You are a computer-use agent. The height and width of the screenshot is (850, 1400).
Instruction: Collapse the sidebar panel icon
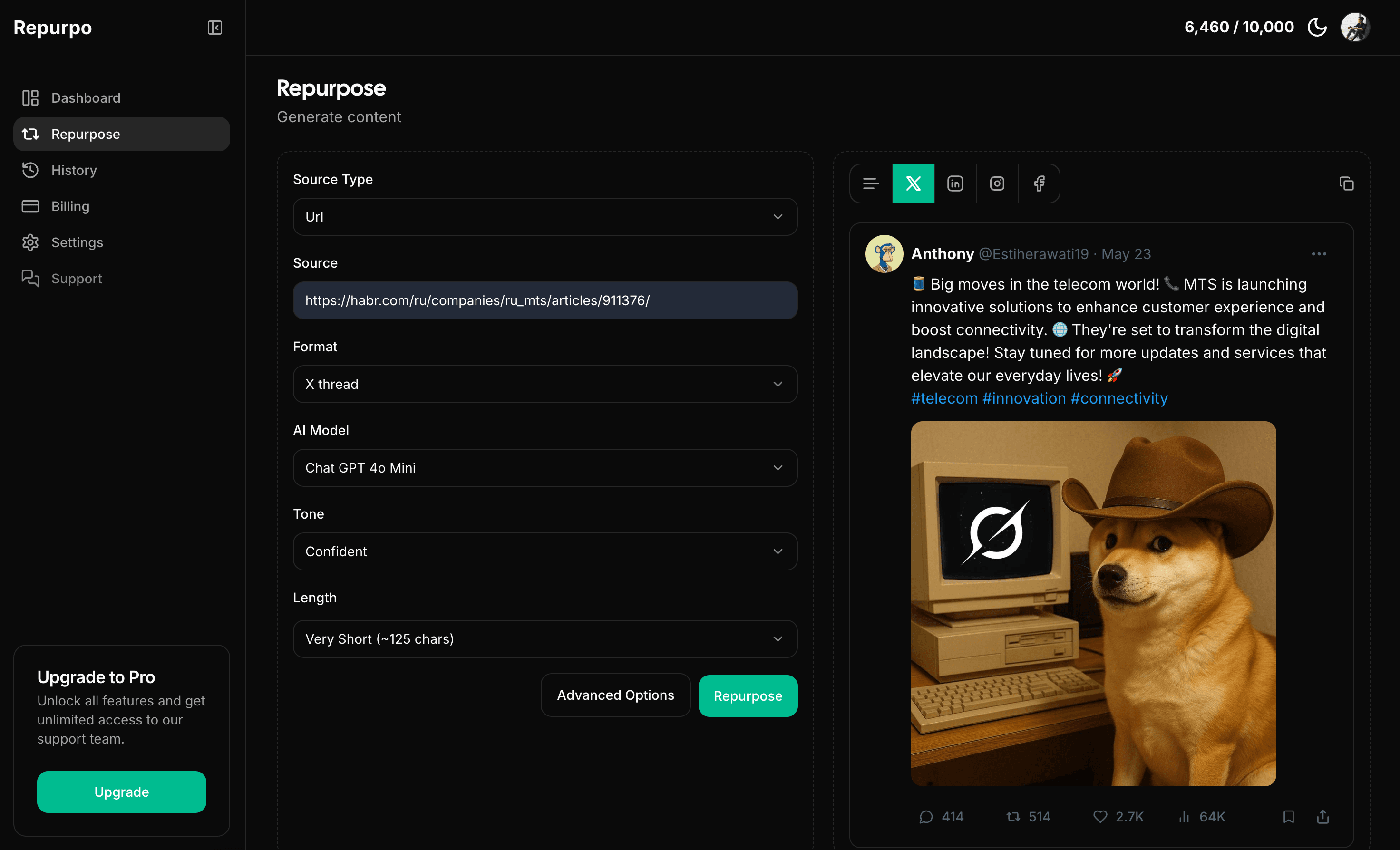tap(215, 27)
